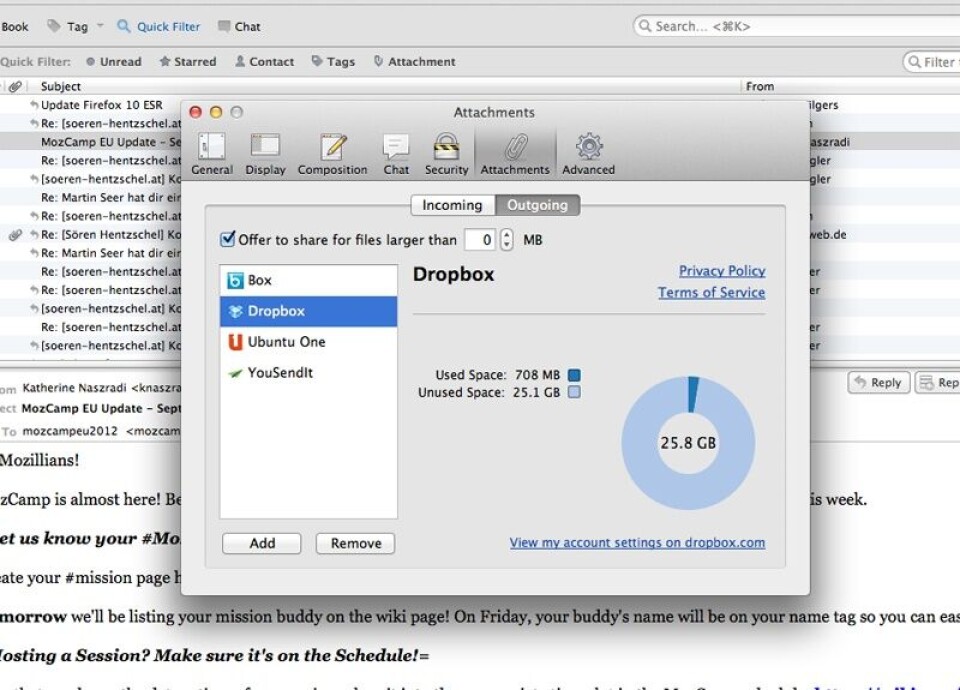Click the Tag toolbar icon
960x690 pixels.
click(54, 26)
